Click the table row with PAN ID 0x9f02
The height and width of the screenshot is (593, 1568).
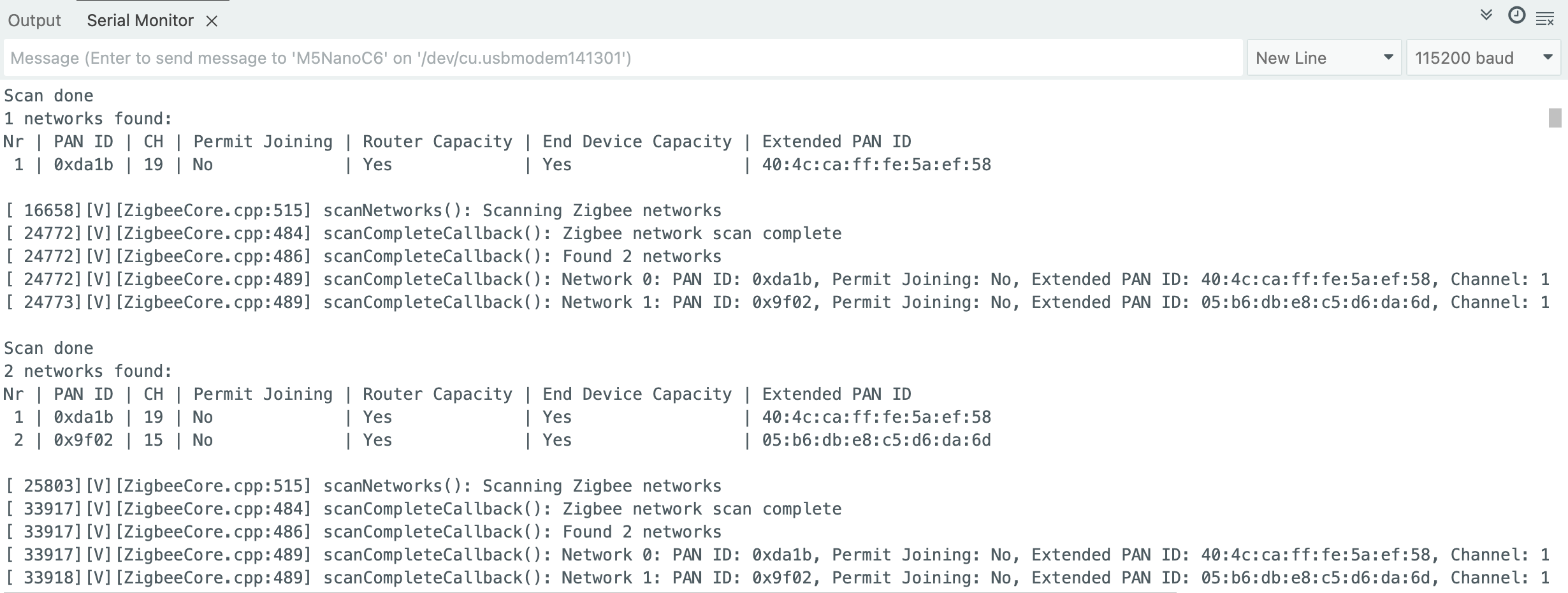click(x=497, y=440)
